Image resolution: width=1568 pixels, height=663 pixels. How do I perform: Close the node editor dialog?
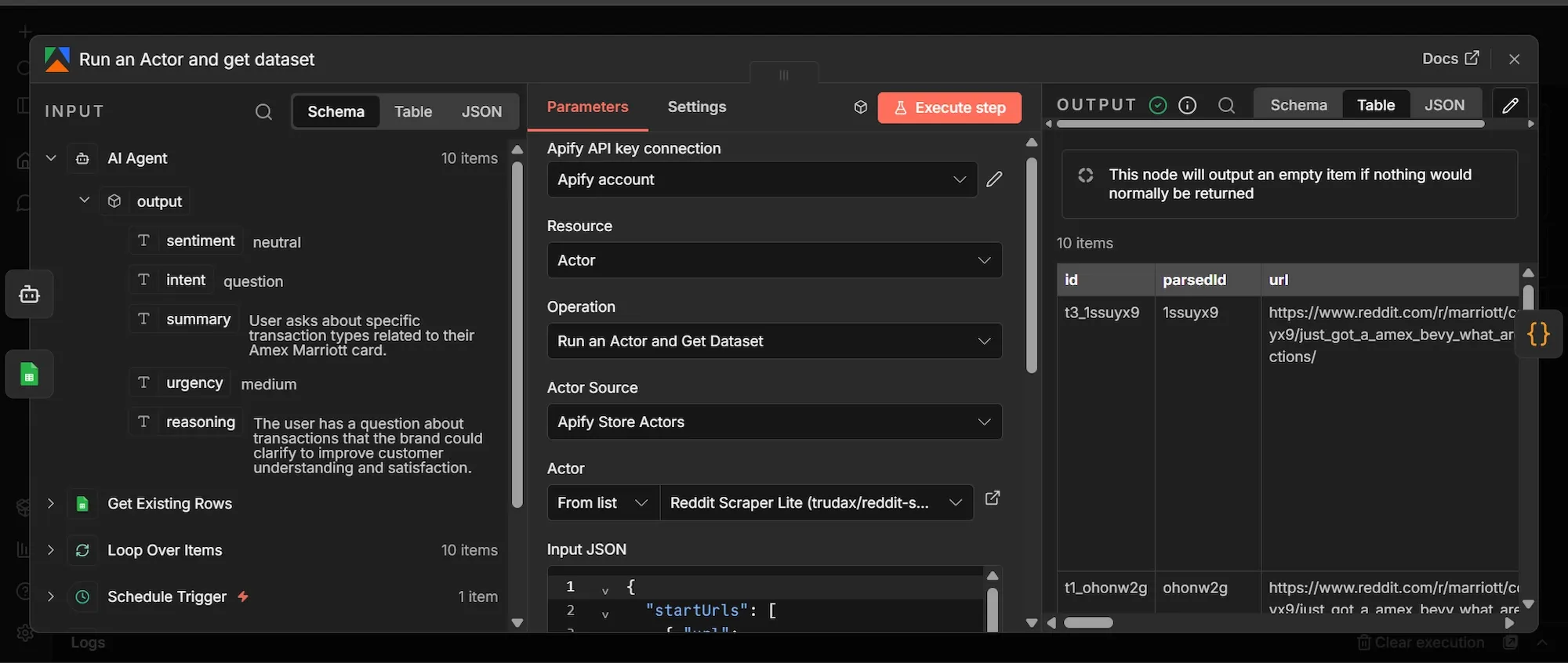click(1514, 60)
